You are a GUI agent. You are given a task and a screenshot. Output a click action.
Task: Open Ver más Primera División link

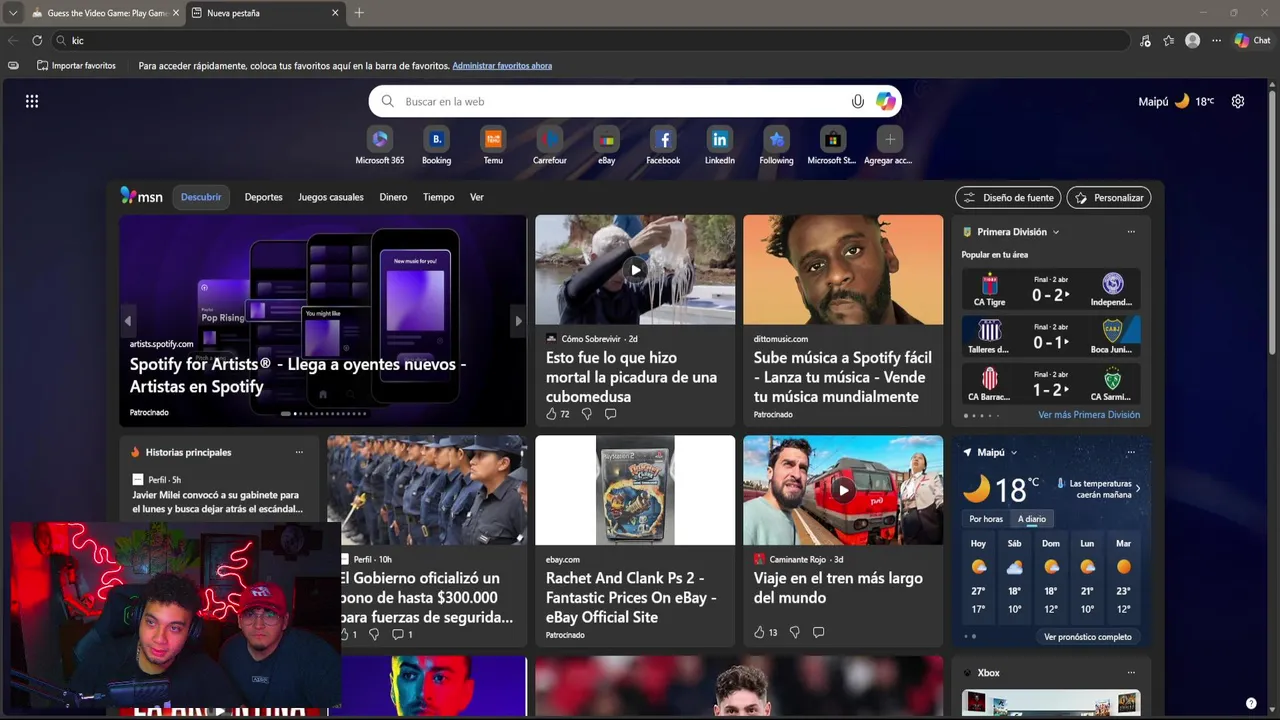tap(1089, 415)
